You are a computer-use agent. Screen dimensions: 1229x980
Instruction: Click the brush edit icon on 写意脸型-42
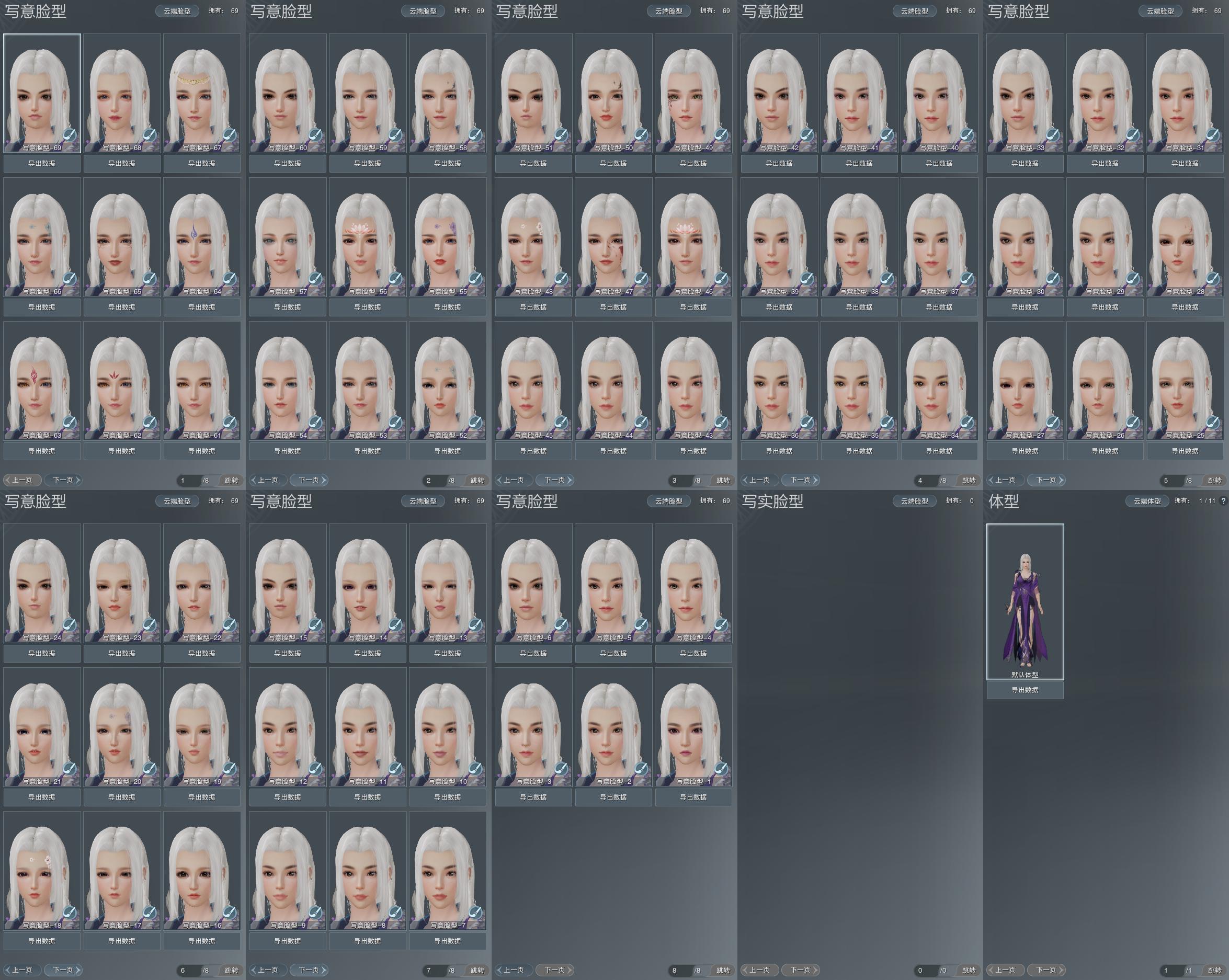(x=806, y=135)
